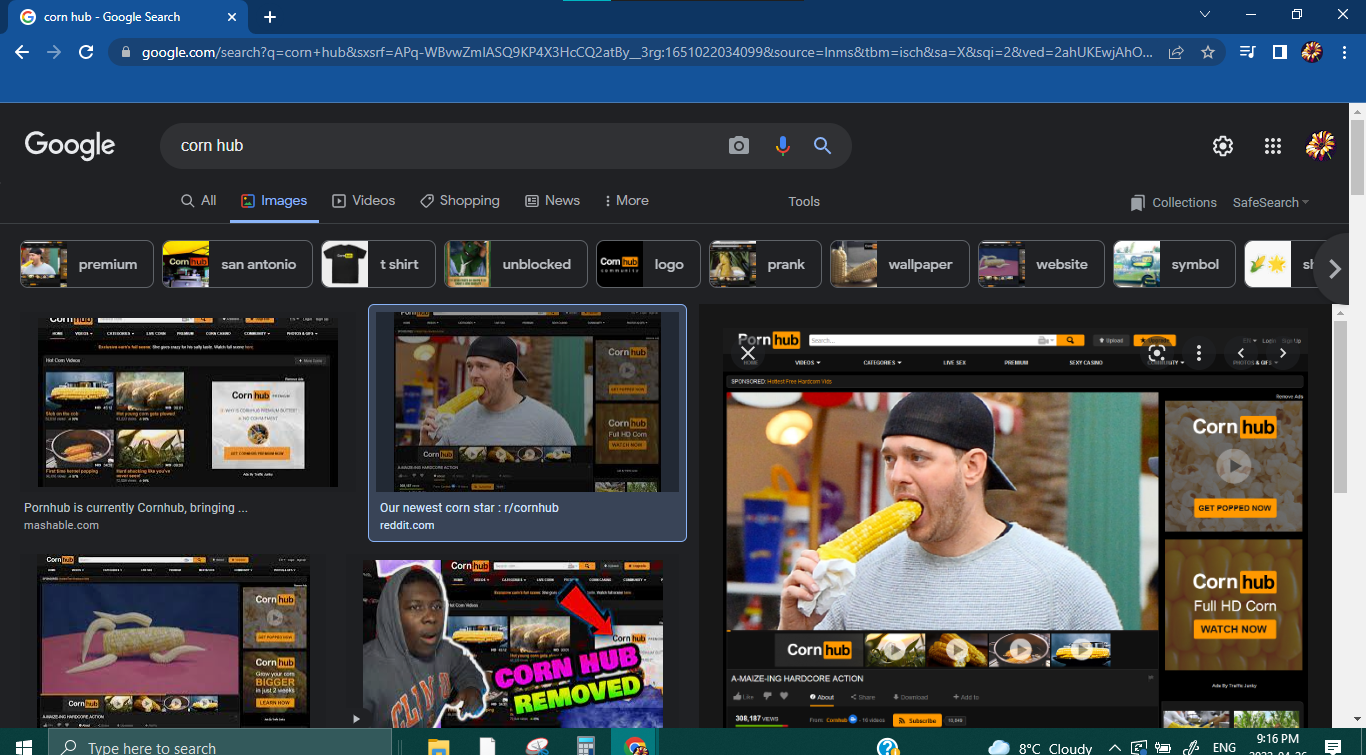Click the Google Lens icon on preview
1366x755 pixels.
click(x=1157, y=353)
